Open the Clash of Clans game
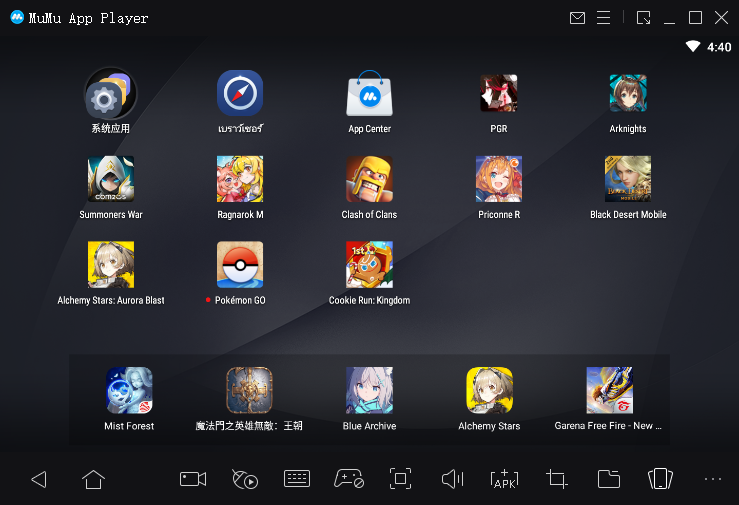 pos(369,180)
